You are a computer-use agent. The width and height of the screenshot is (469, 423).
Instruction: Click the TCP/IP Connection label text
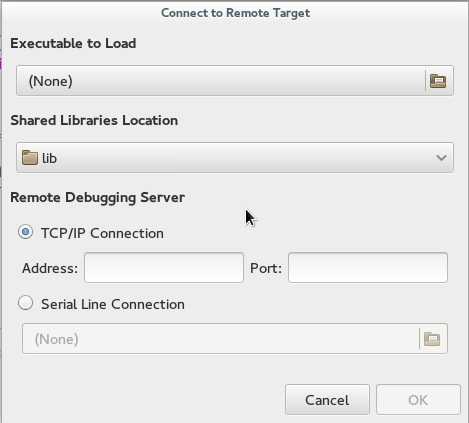coord(102,233)
